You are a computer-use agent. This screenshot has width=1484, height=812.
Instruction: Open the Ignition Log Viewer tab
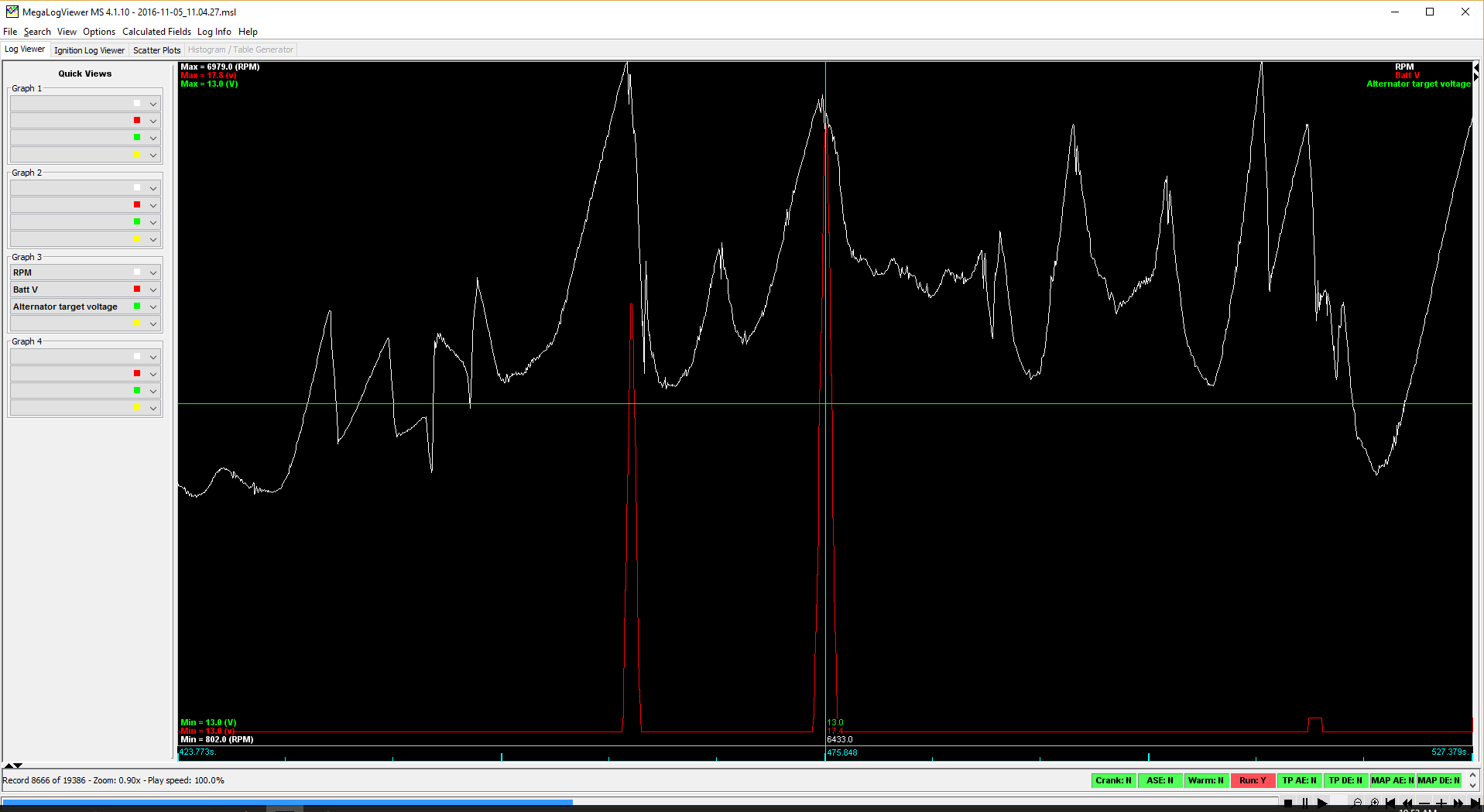pyautogui.click(x=89, y=50)
